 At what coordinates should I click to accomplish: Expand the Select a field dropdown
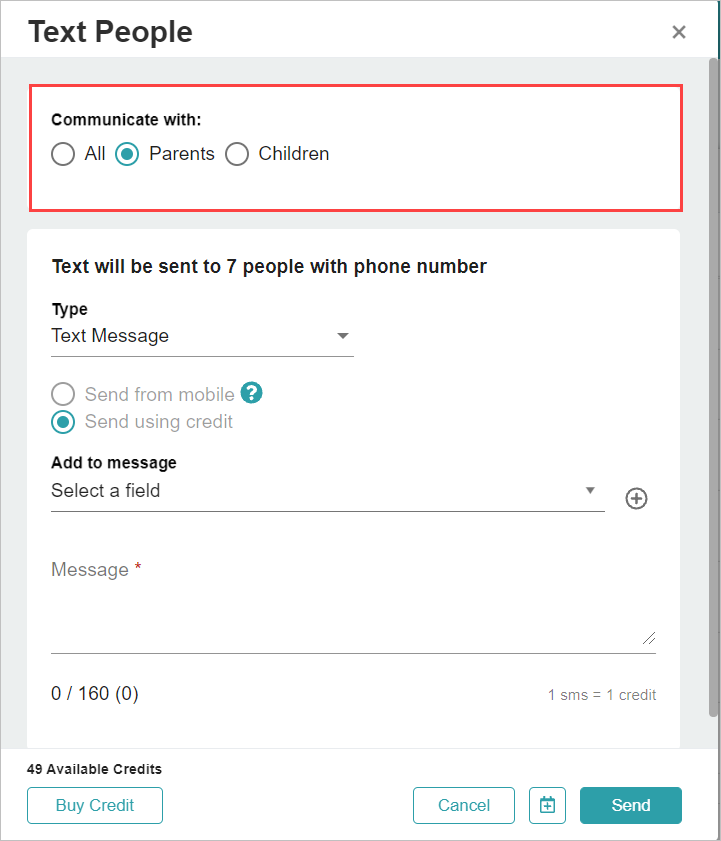pos(328,491)
